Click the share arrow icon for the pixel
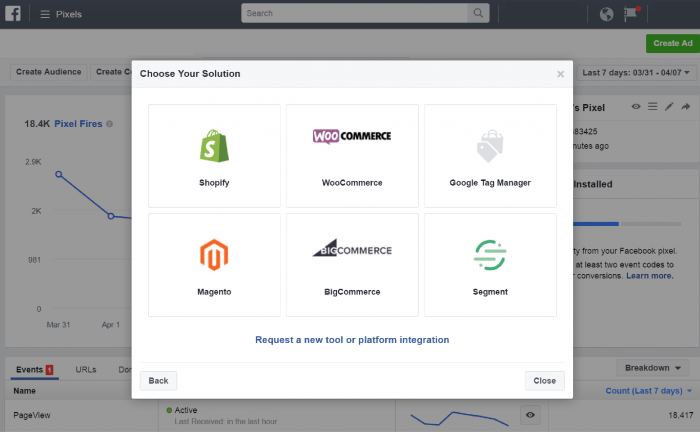700x432 pixels. click(686, 106)
